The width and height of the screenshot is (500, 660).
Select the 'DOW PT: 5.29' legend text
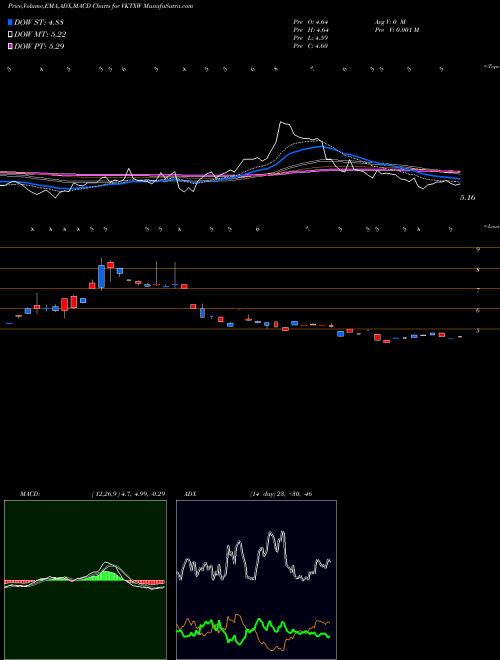coord(39,46)
